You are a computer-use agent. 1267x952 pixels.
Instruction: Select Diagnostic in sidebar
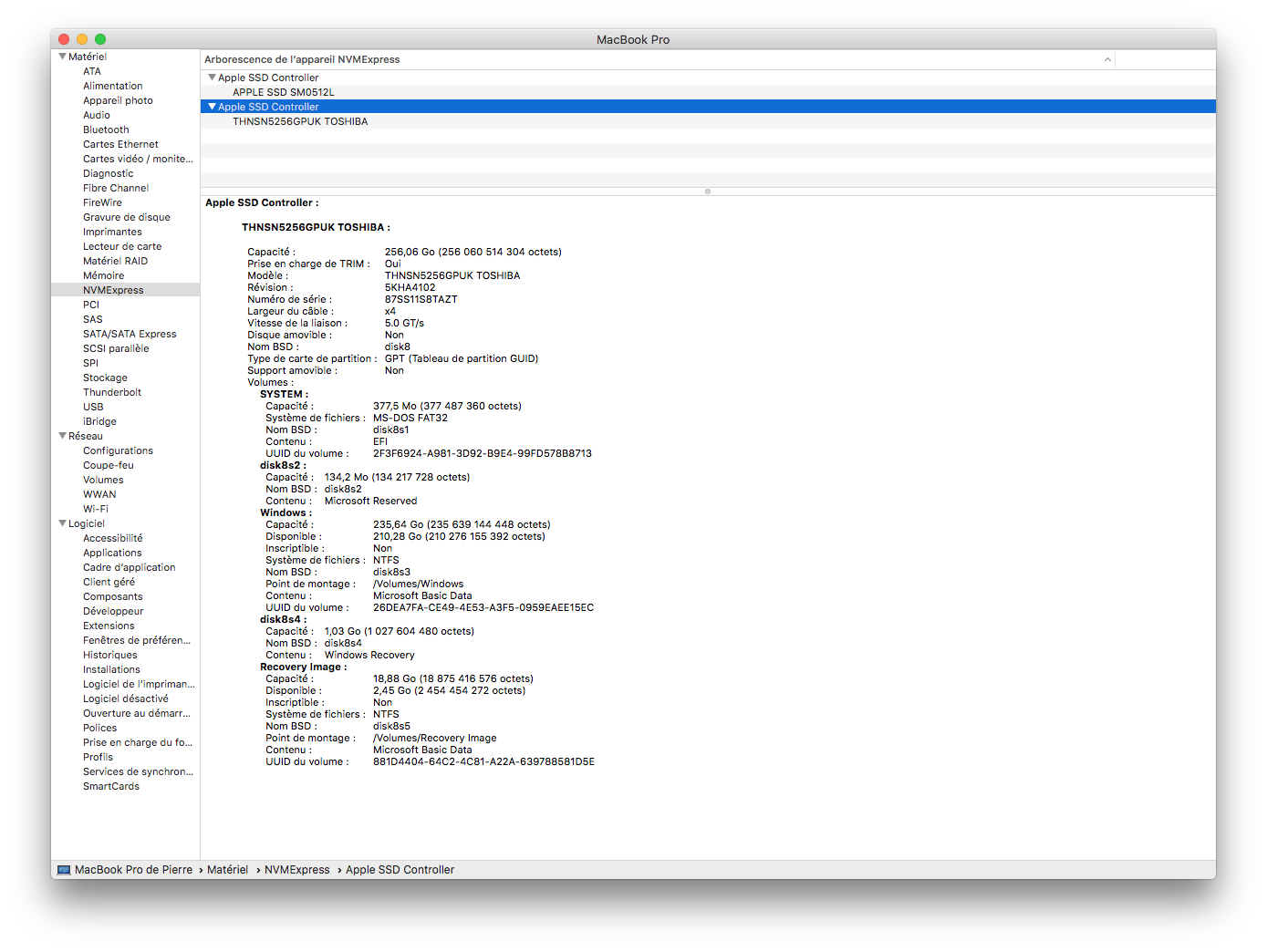click(108, 173)
